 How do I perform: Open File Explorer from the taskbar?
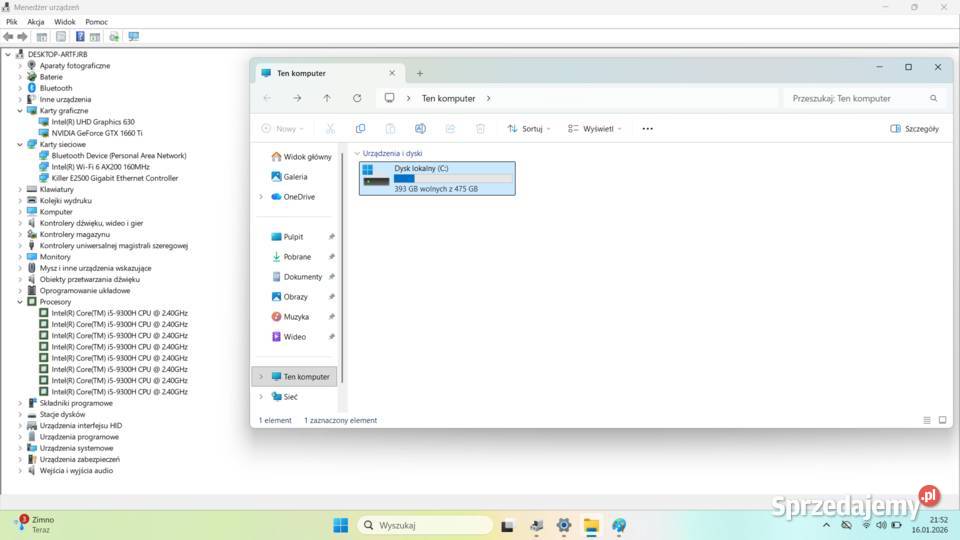[x=591, y=525]
